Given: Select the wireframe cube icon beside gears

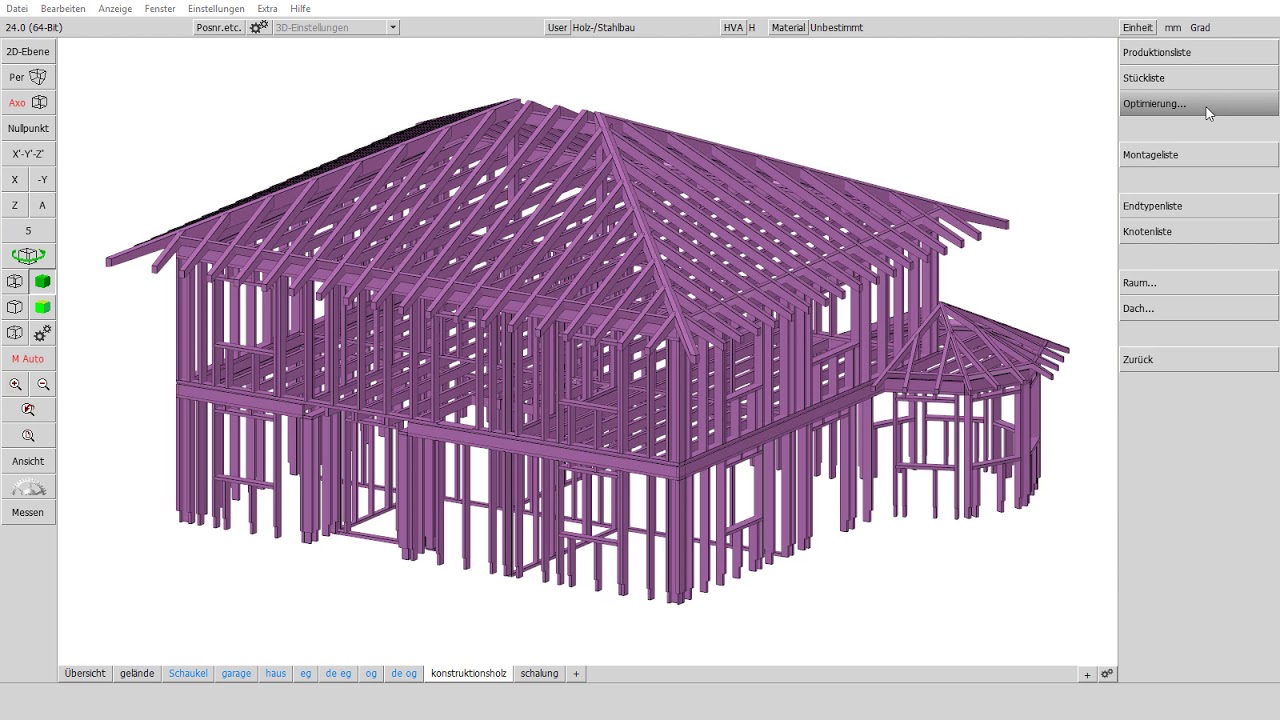Looking at the screenshot, I should point(15,333).
